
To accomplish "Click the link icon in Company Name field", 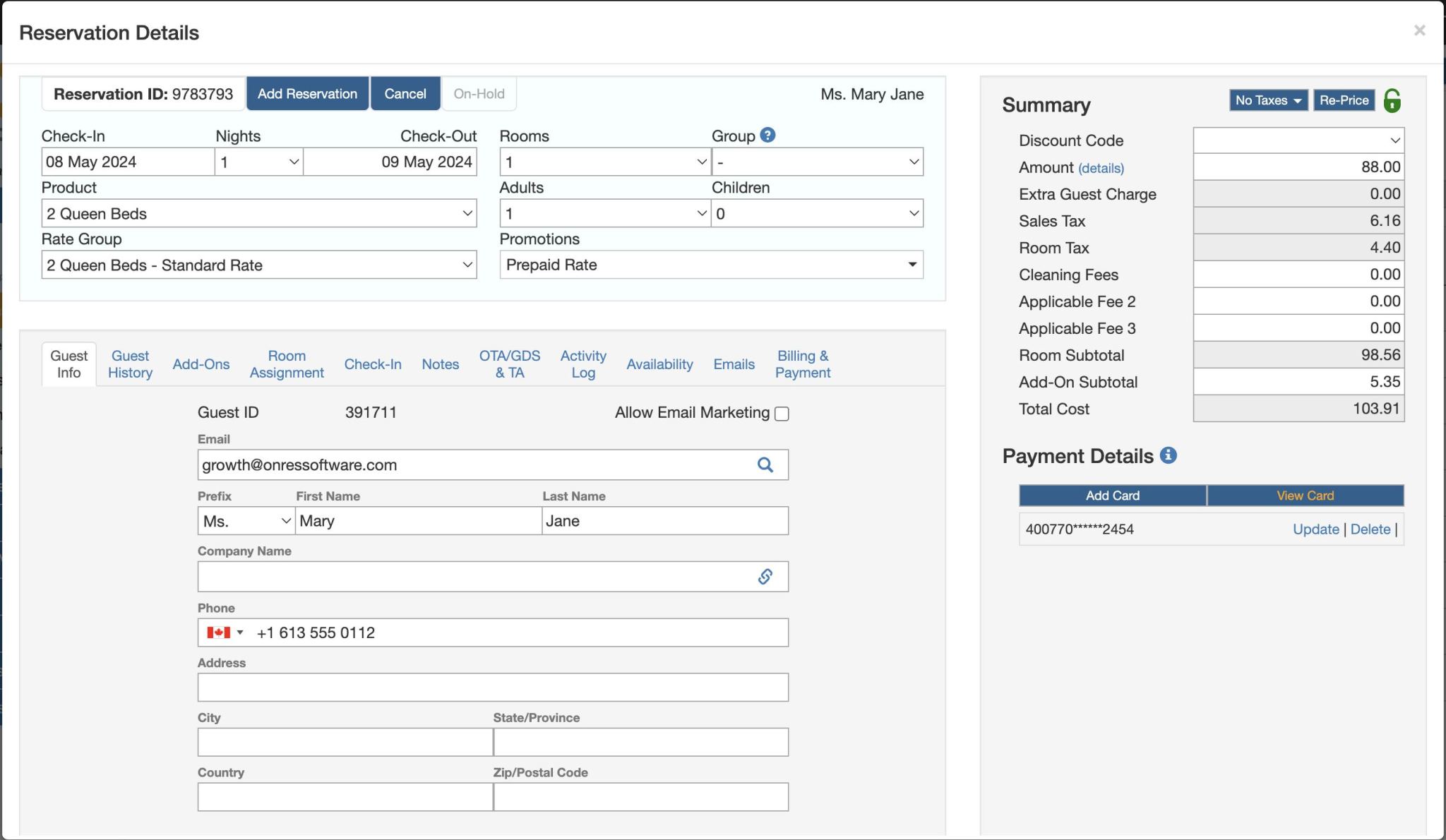I will click(765, 576).
